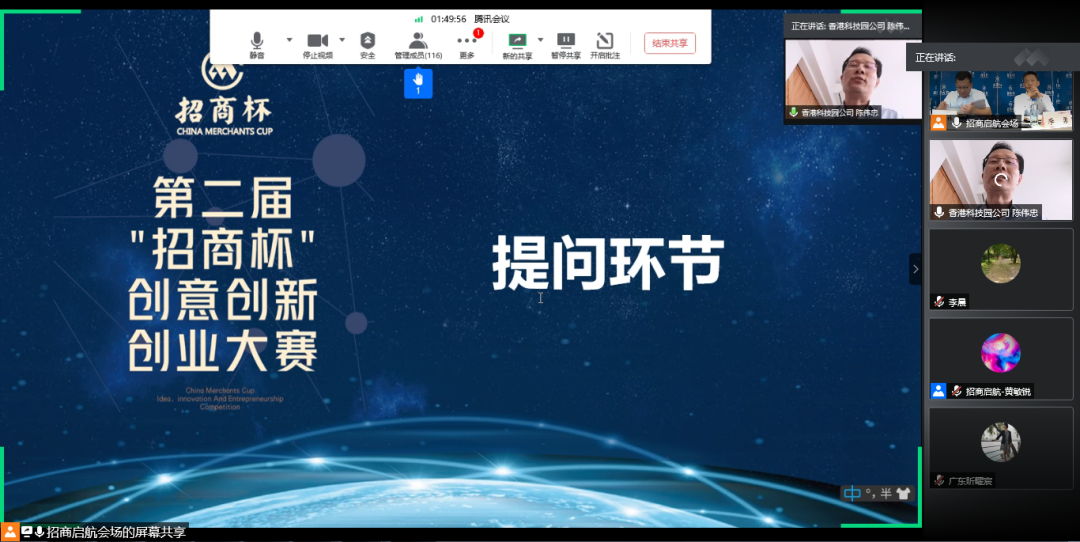Mute the microphone with 静音 icon
1080x542 pixels.
coord(257,45)
